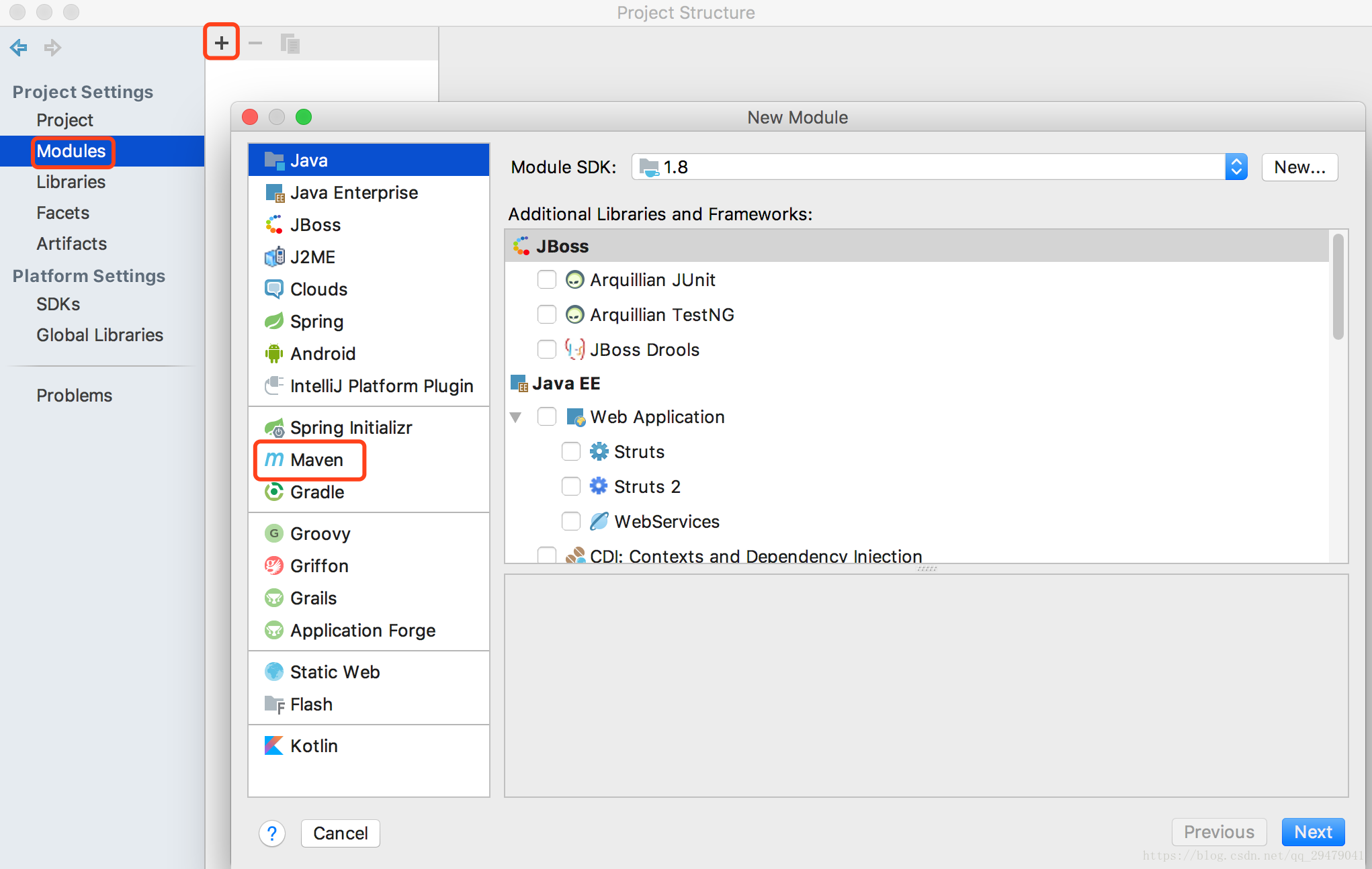Open the Facets settings section
The height and width of the screenshot is (869, 1372).
(62, 213)
